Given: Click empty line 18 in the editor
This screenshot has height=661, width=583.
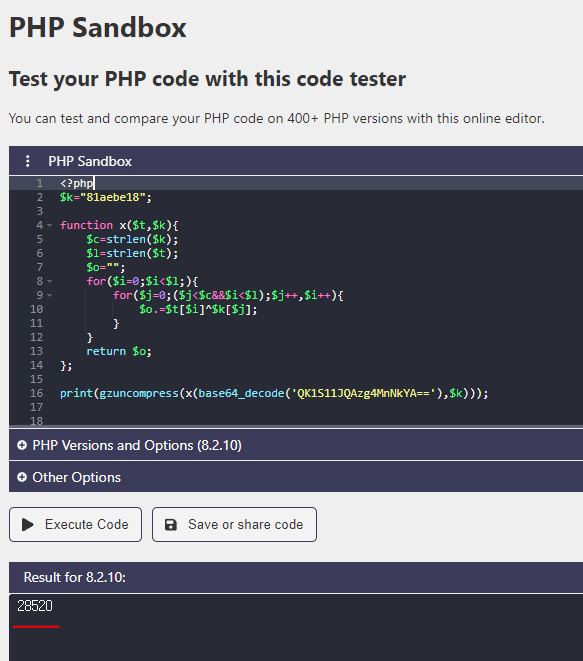Looking at the screenshot, I should [295, 421].
